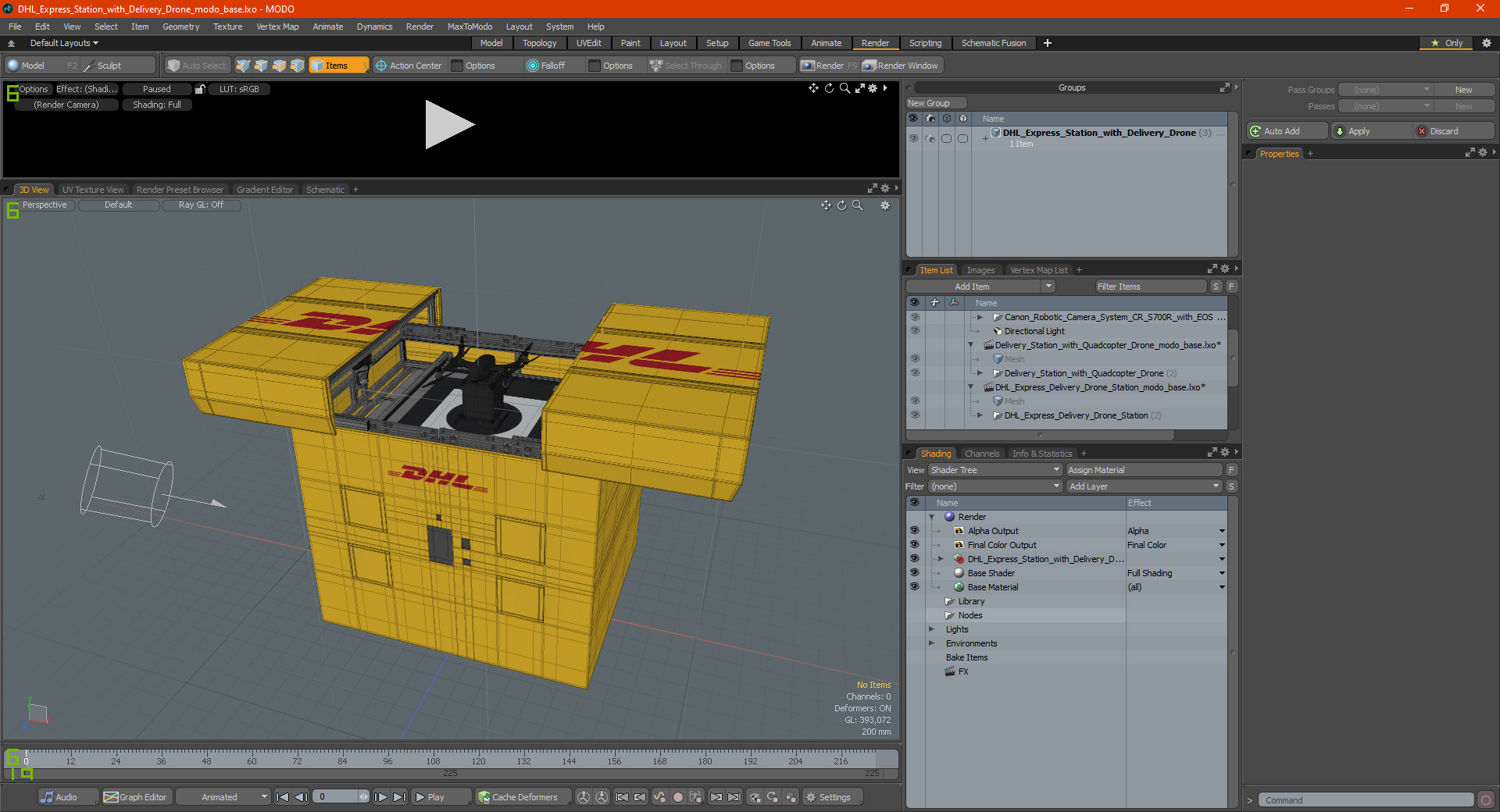Collapse DHL_Express_Delivery_Drone_Station_modo_base.lxo scene

pyautogui.click(x=971, y=387)
